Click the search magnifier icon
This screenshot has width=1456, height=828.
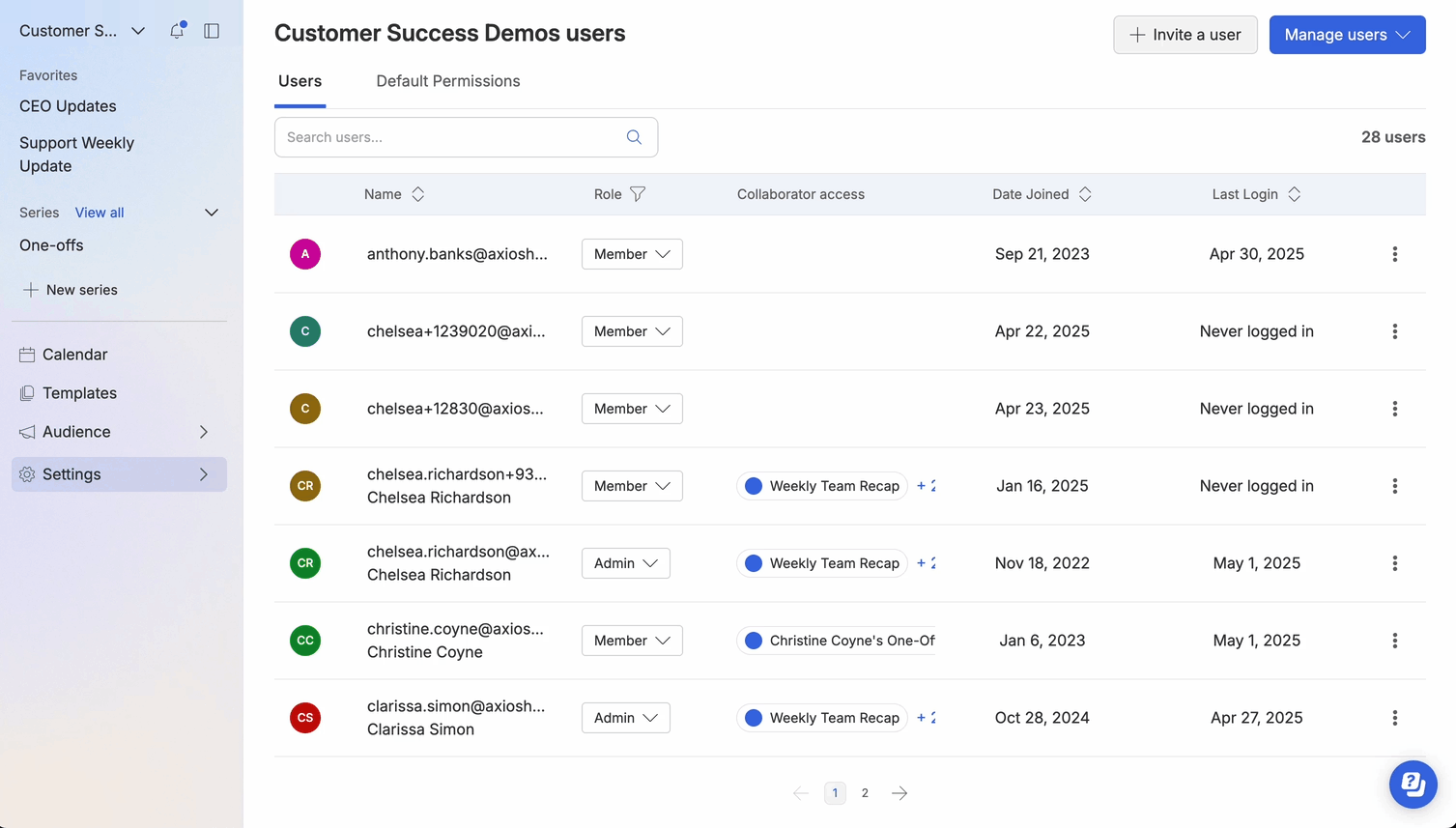click(634, 137)
